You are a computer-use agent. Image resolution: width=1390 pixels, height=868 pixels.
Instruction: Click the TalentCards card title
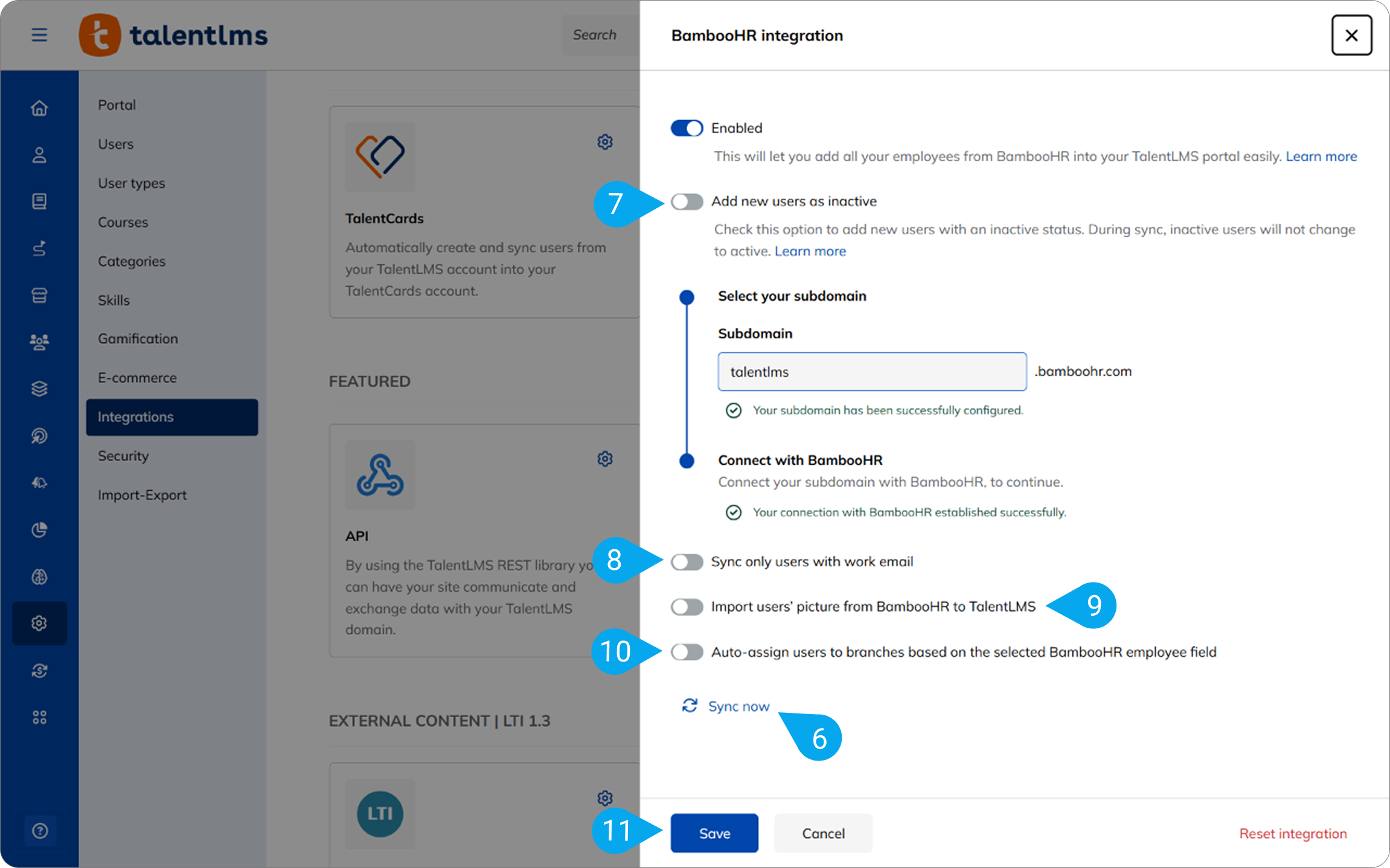[385, 219]
